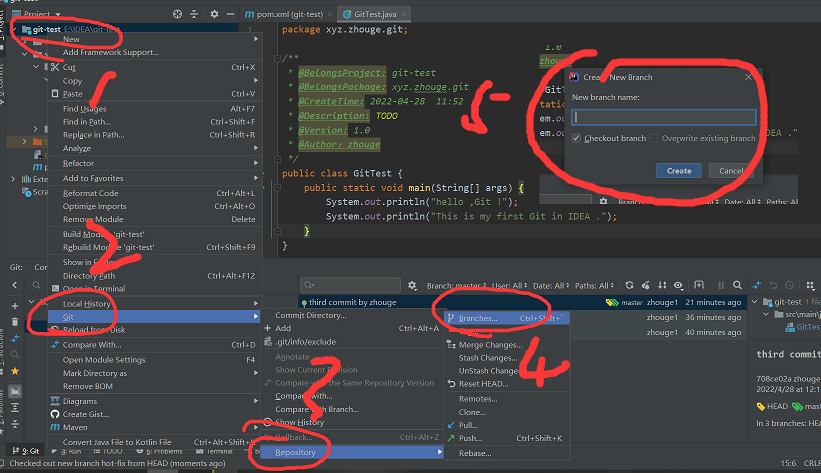This screenshot has height=473, width=821.
Task: Click the Push arrow icon in Repository submenu
Action: (x=452, y=438)
